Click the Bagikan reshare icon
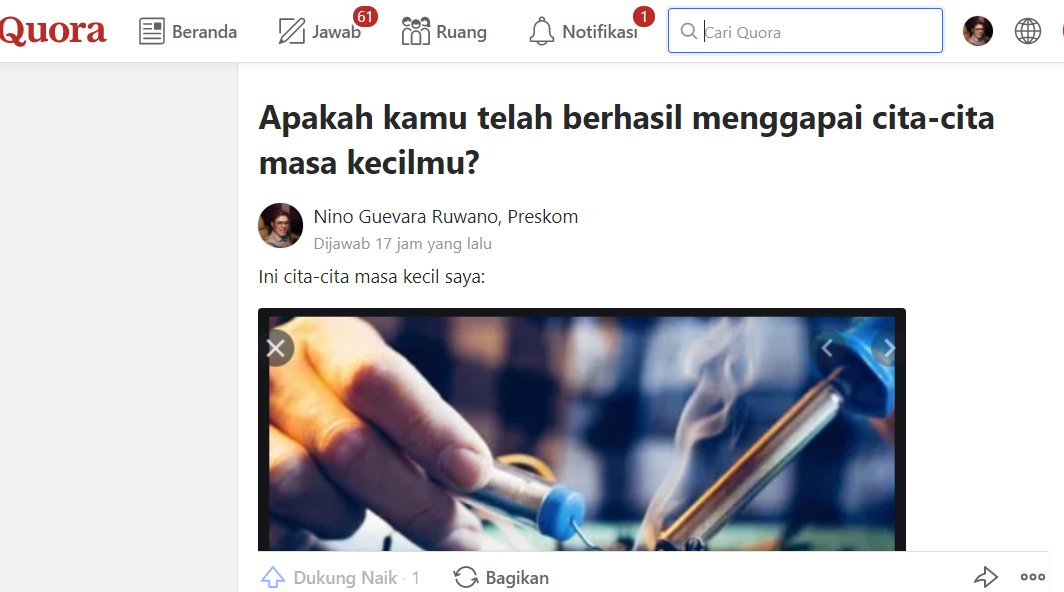This screenshot has width=1064, height=592. pos(466,577)
